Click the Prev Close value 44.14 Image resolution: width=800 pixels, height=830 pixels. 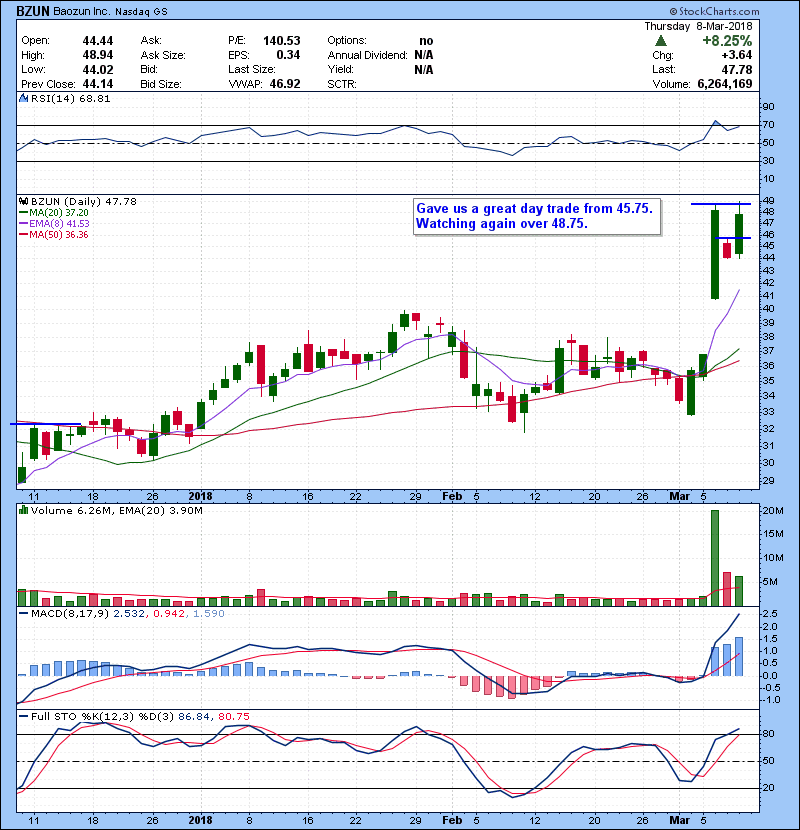(98, 84)
